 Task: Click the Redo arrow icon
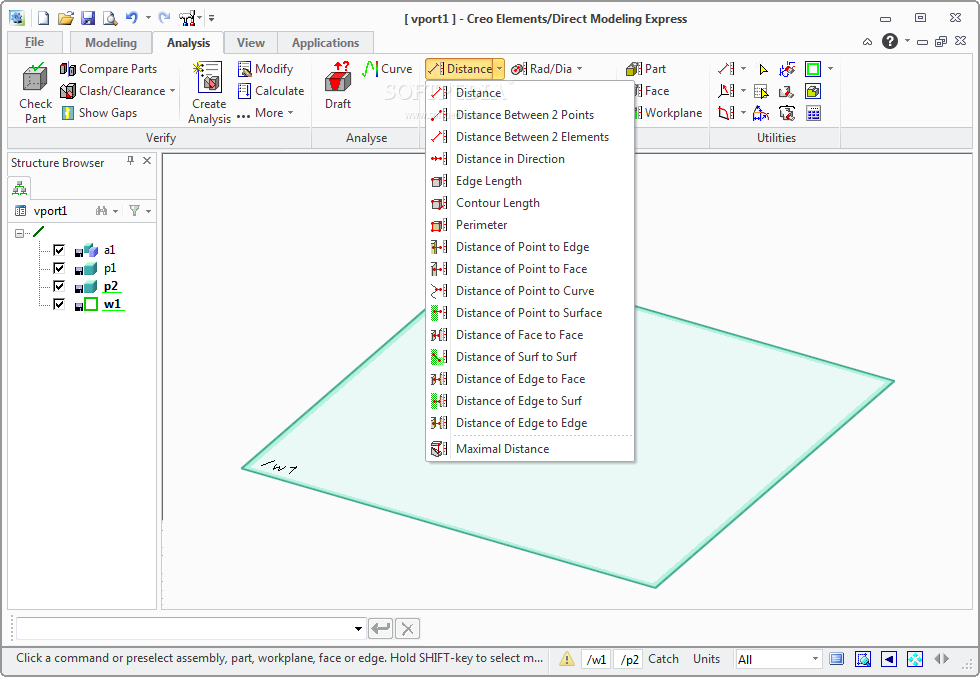pyautogui.click(x=164, y=18)
